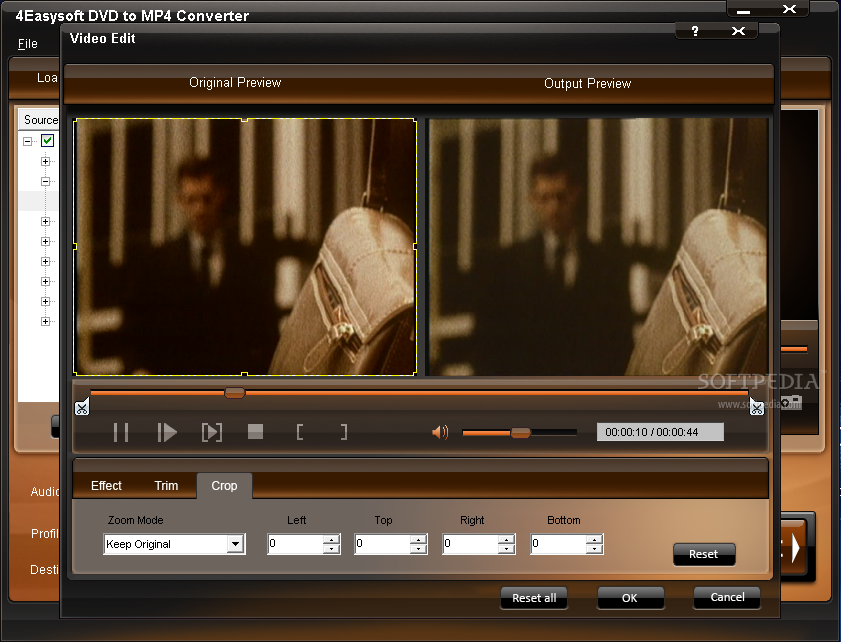Expand the first child tree node
Viewport: 841px width, 642px height.
click(46, 161)
